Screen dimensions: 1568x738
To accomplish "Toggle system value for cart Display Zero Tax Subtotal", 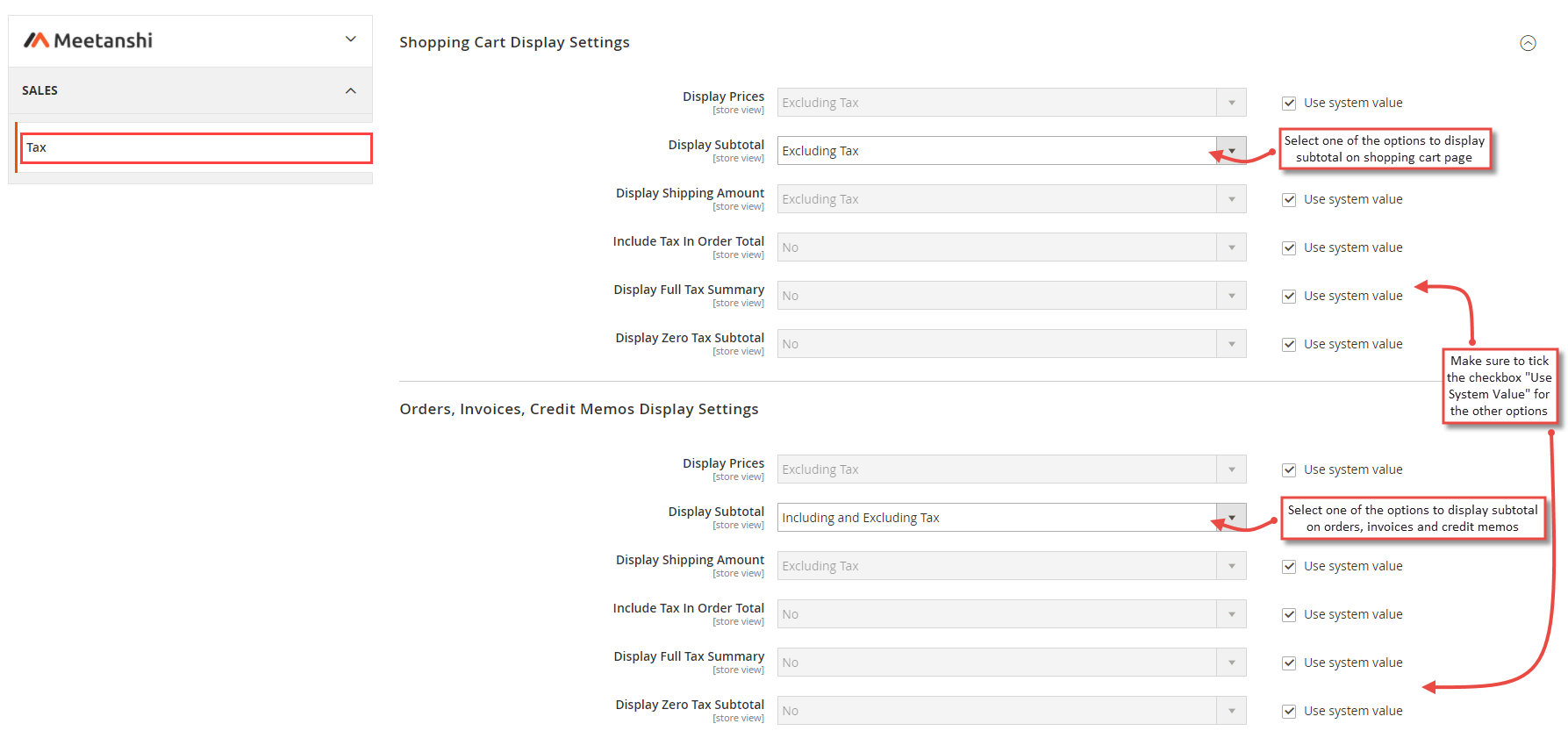I will click(1289, 345).
